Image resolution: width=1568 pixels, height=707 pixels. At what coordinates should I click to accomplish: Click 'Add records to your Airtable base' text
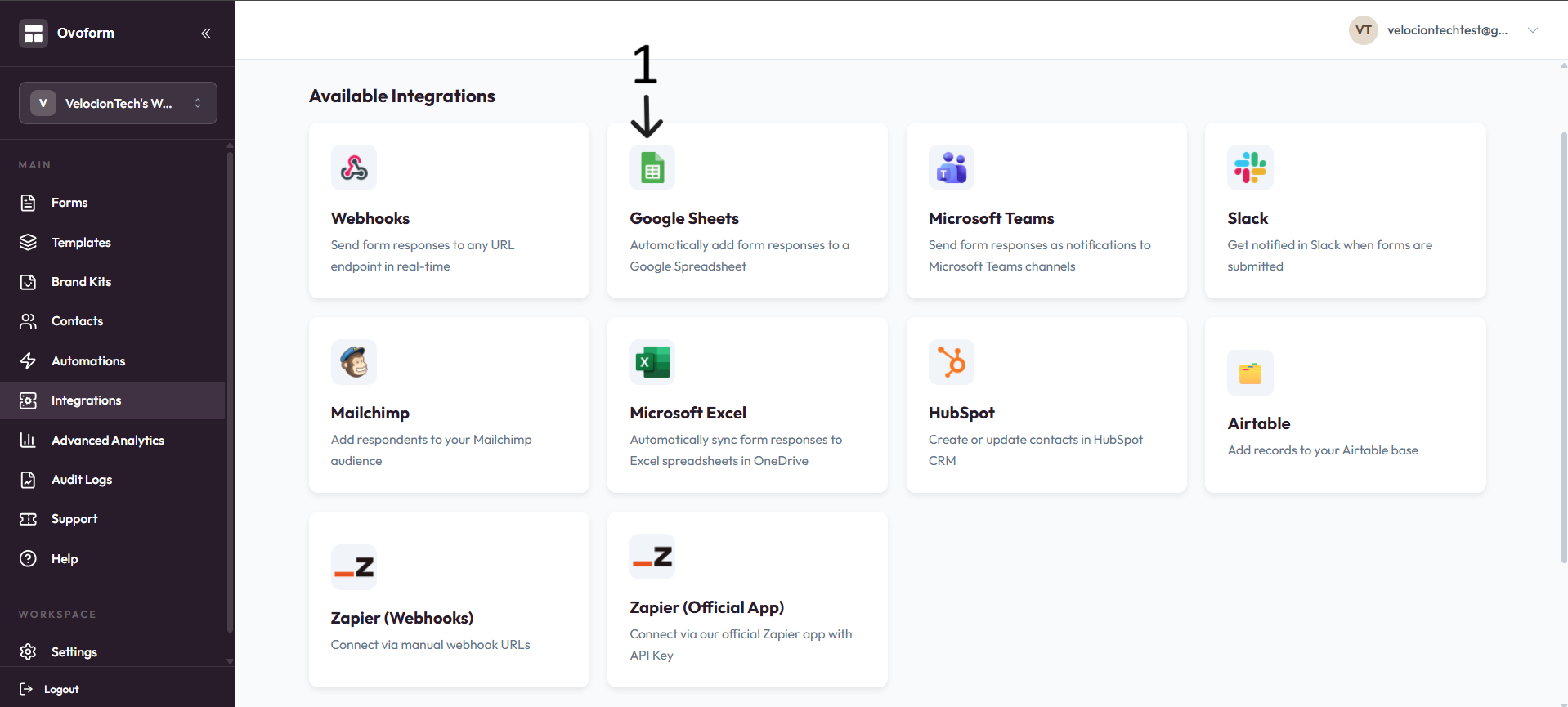pos(1323,450)
